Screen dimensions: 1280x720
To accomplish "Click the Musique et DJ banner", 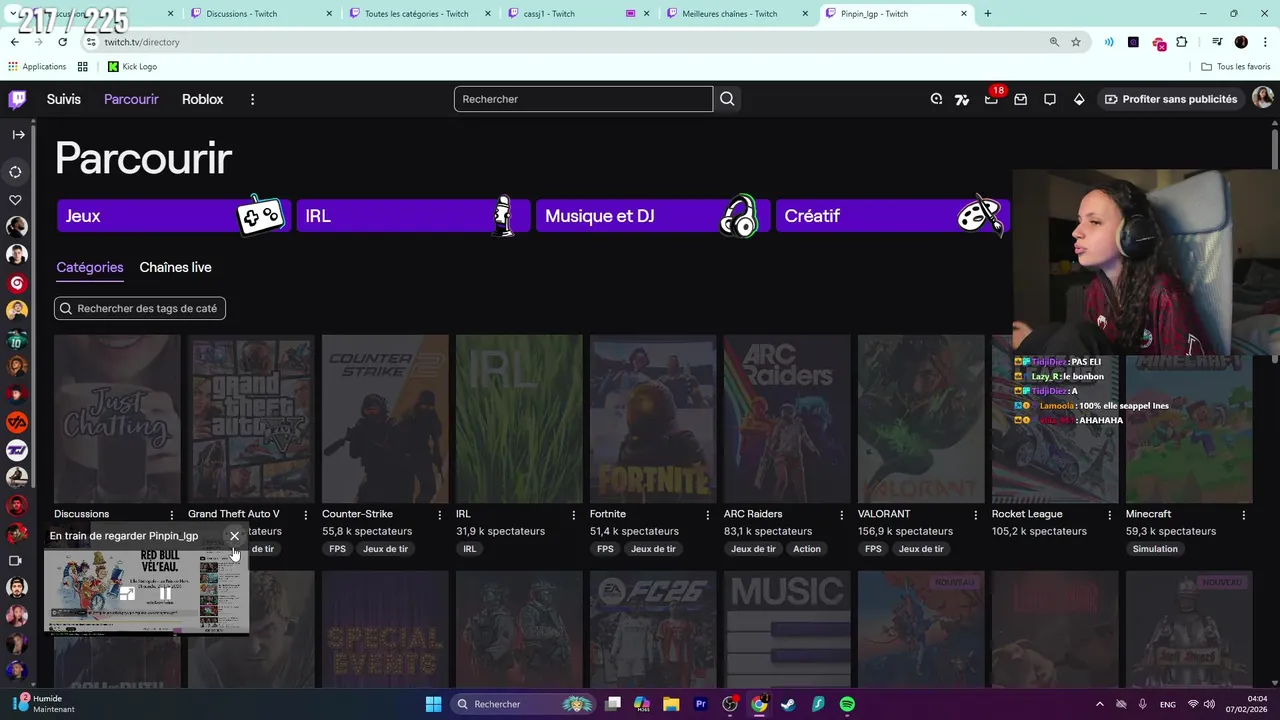I will [x=653, y=216].
